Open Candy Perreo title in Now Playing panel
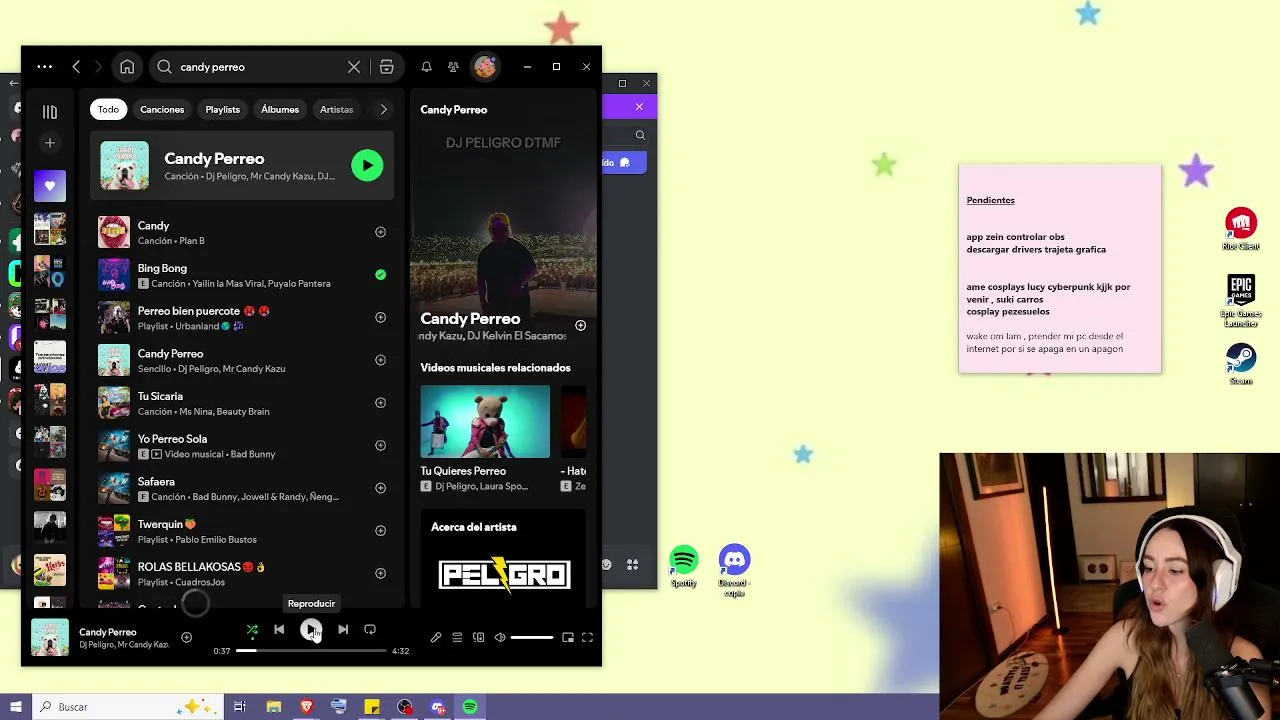Image resolution: width=1280 pixels, height=720 pixels. point(470,318)
